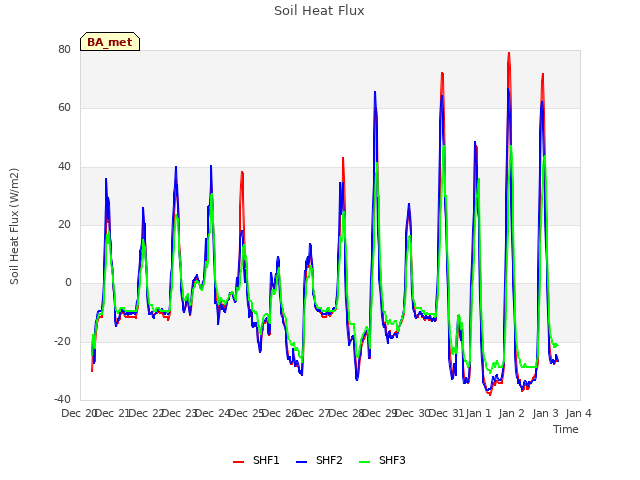Viewport: 640px width, 480px height.
Task: Click the Time axis label
Action: (566, 429)
